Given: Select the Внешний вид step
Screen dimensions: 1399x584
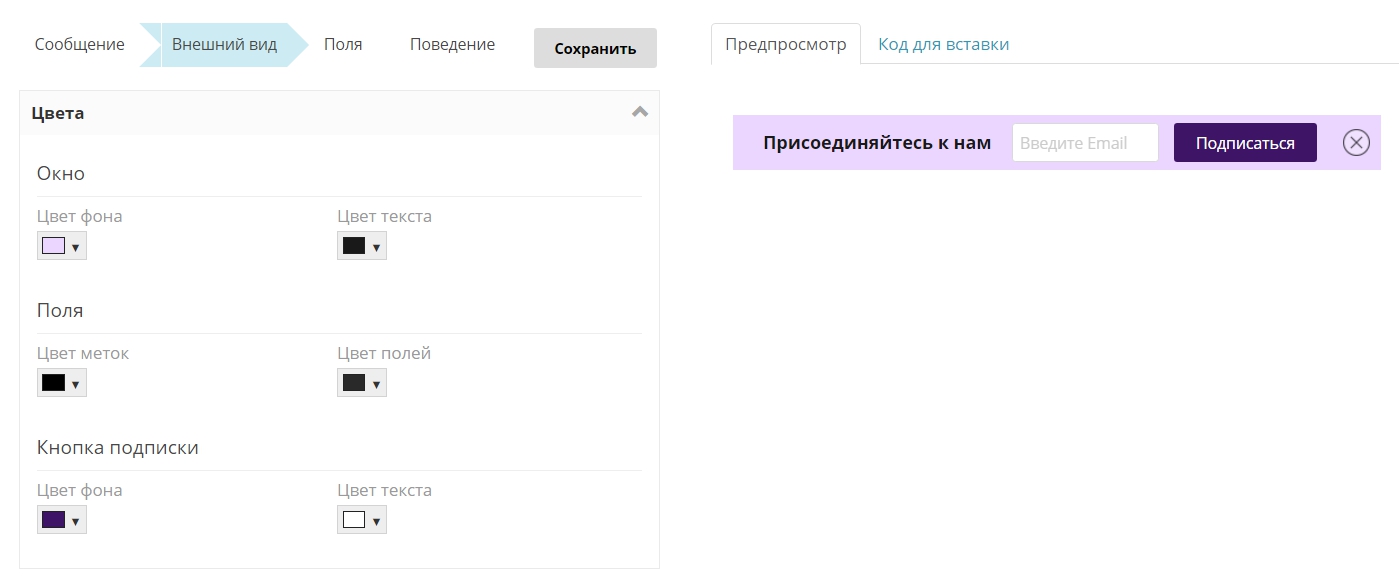Looking at the screenshot, I should pos(224,45).
